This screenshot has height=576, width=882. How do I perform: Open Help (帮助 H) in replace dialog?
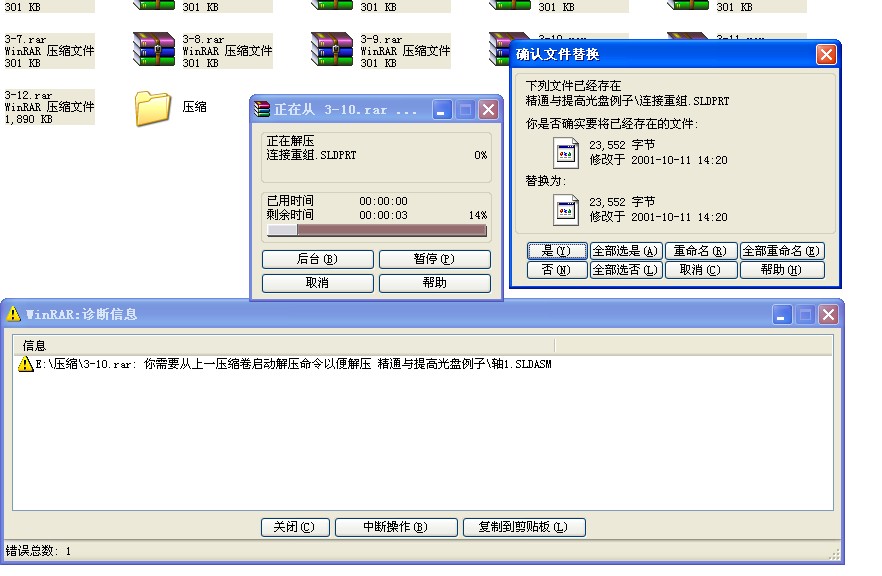pos(782,270)
